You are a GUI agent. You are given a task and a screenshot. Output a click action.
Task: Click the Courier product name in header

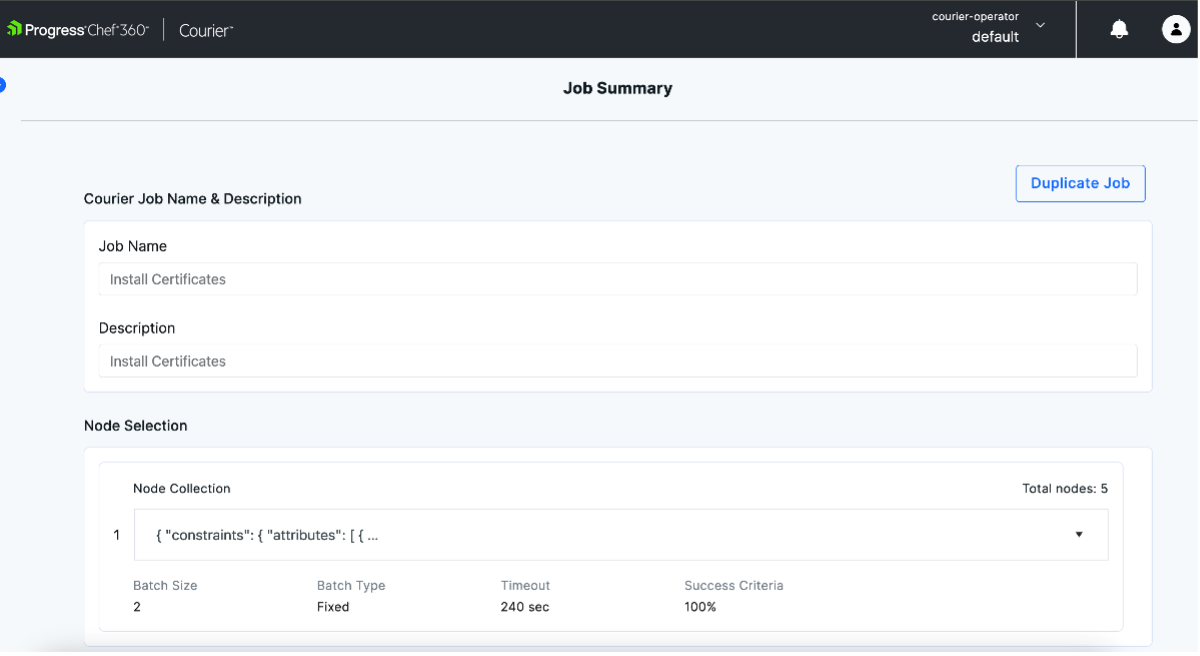(206, 30)
